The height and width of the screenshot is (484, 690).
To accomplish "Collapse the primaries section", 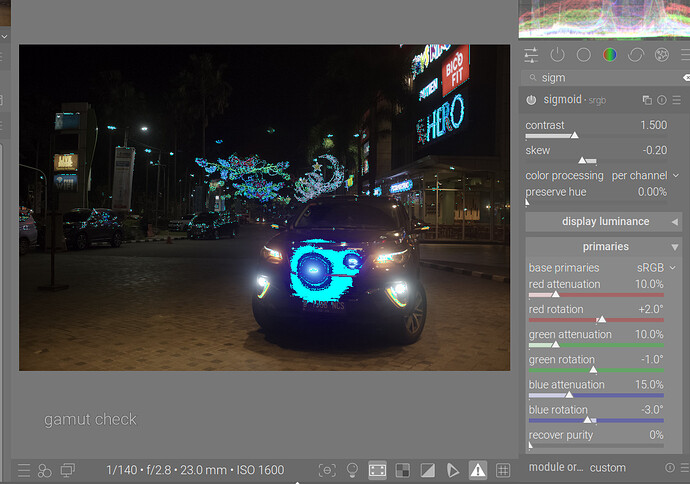I will (605, 246).
